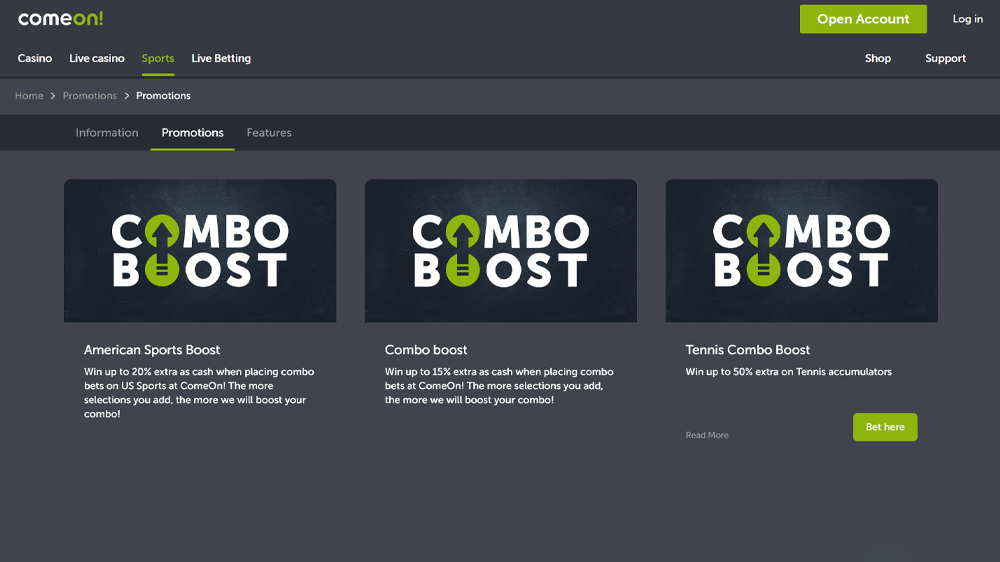Click the Combo boost title
Viewport: 1000px width, 562px height.
425,350
